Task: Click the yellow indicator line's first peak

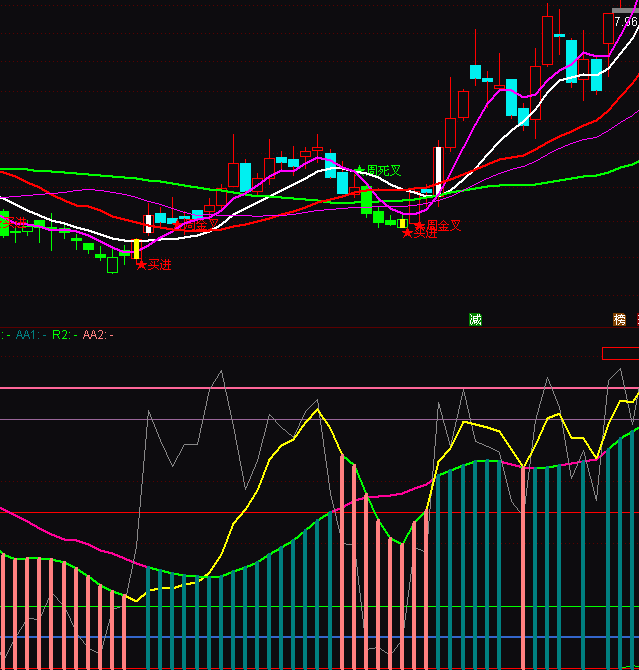Action: (x=318, y=409)
